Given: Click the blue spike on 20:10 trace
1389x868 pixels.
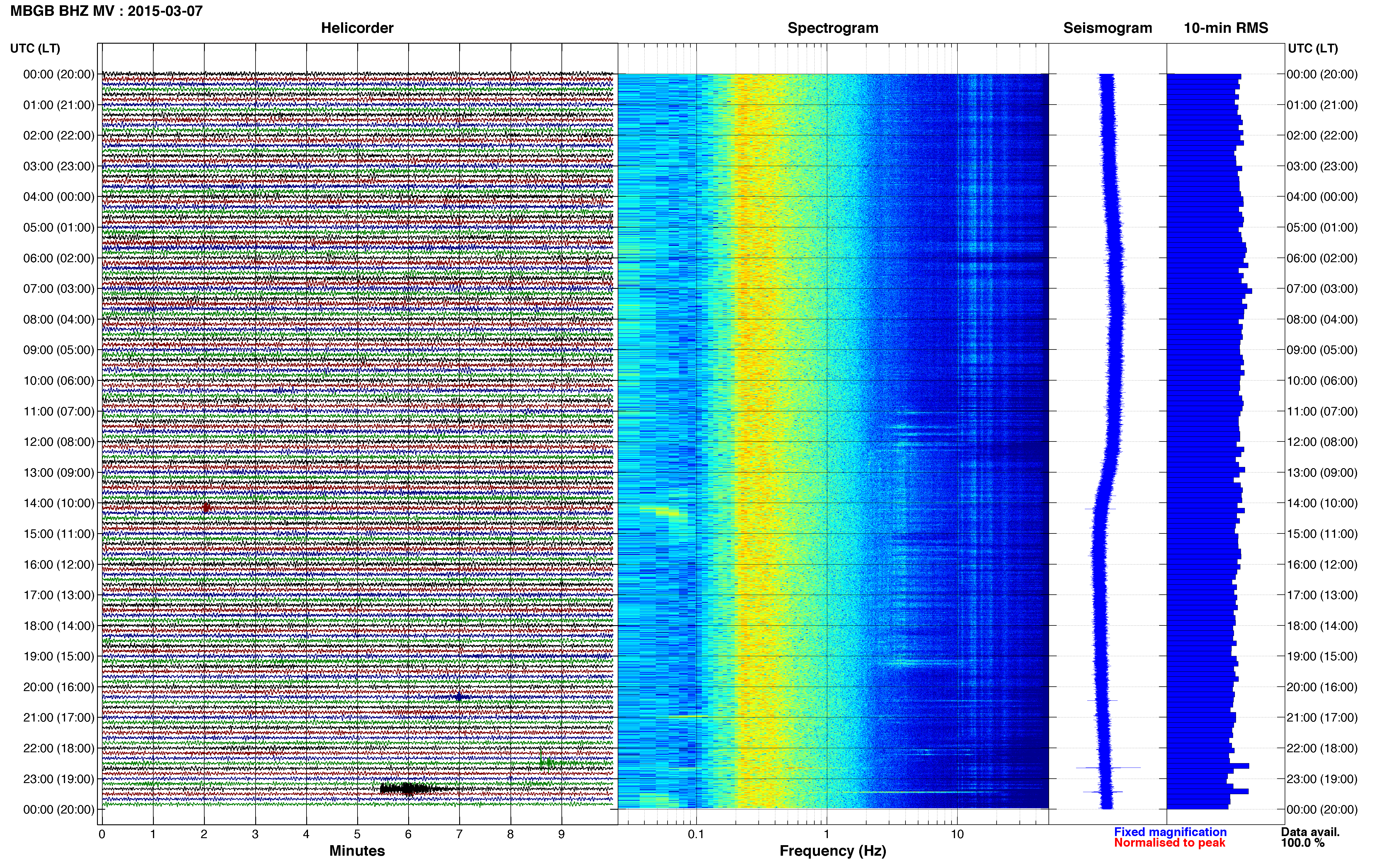Looking at the screenshot, I should [458, 696].
